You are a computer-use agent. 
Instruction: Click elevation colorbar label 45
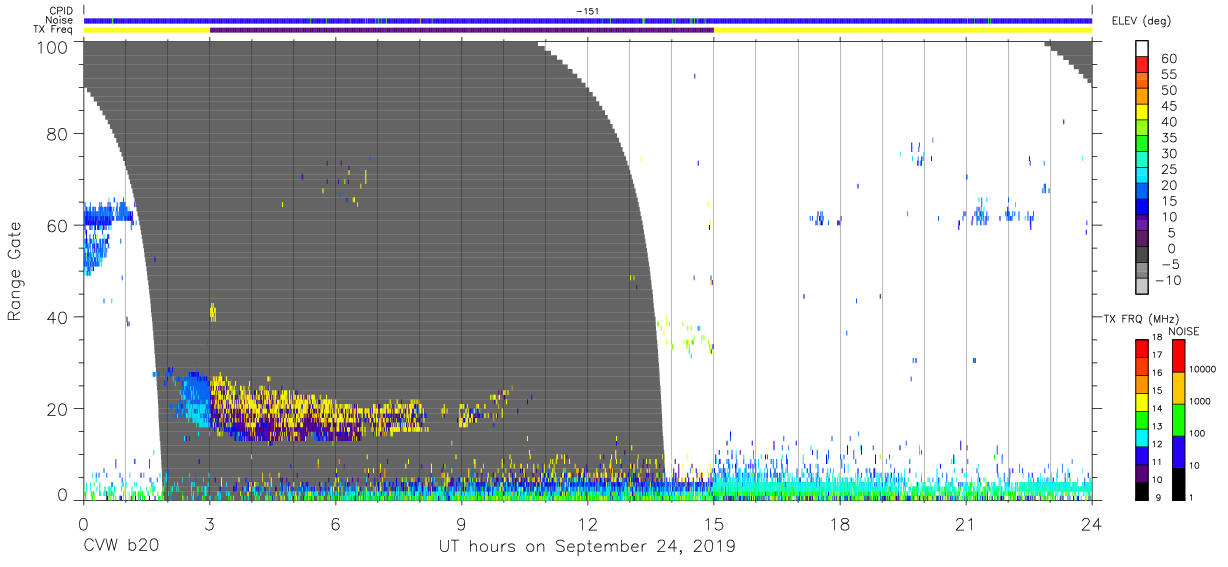(x=1167, y=106)
